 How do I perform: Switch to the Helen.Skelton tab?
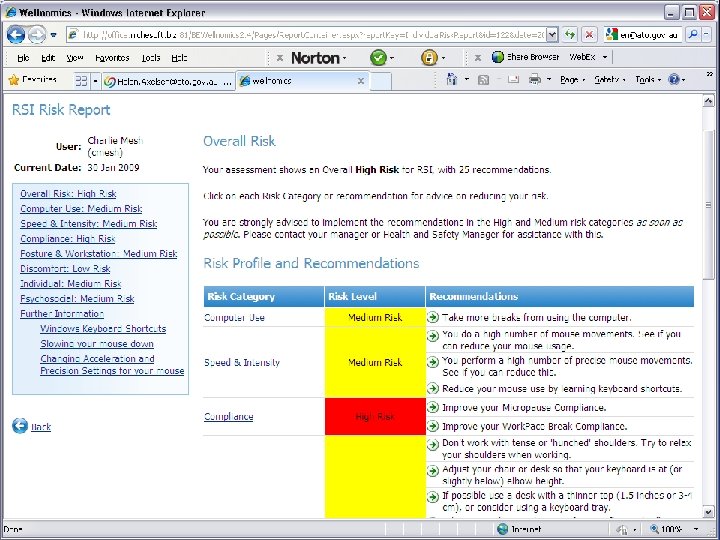click(x=168, y=82)
